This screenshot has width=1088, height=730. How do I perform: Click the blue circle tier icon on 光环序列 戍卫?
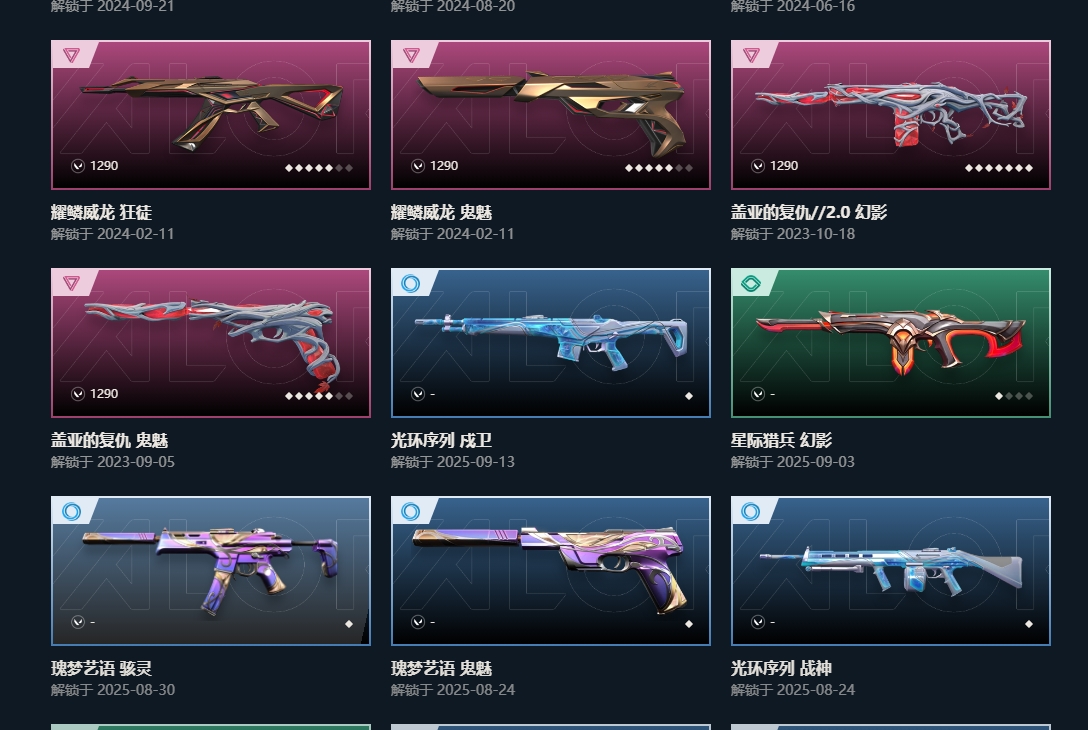tap(411, 283)
